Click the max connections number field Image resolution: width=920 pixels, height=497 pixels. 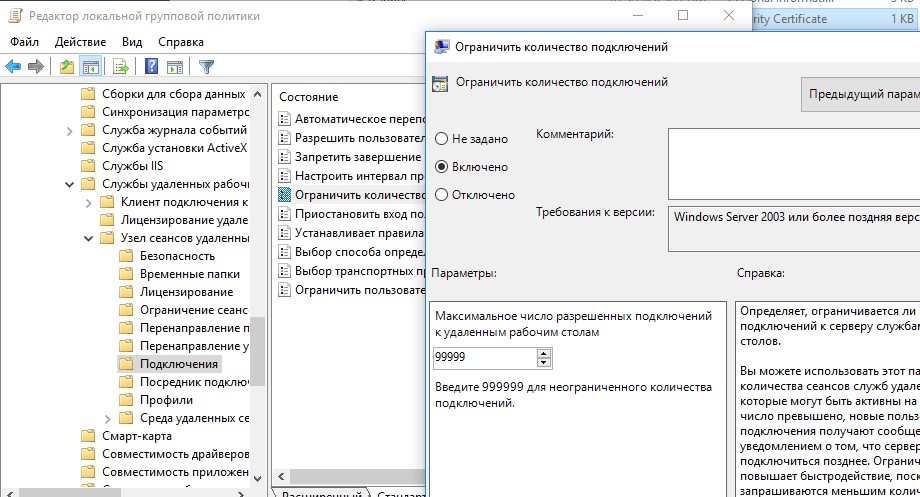[x=485, y=358]
